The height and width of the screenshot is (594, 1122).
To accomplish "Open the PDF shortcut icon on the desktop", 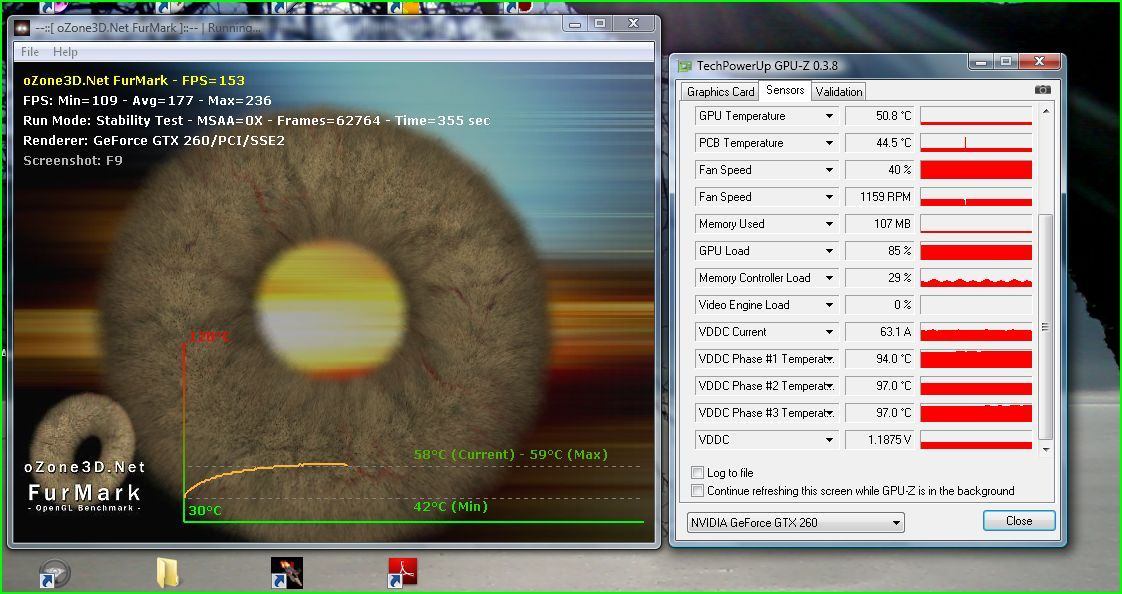I will (x=402, y=573).
